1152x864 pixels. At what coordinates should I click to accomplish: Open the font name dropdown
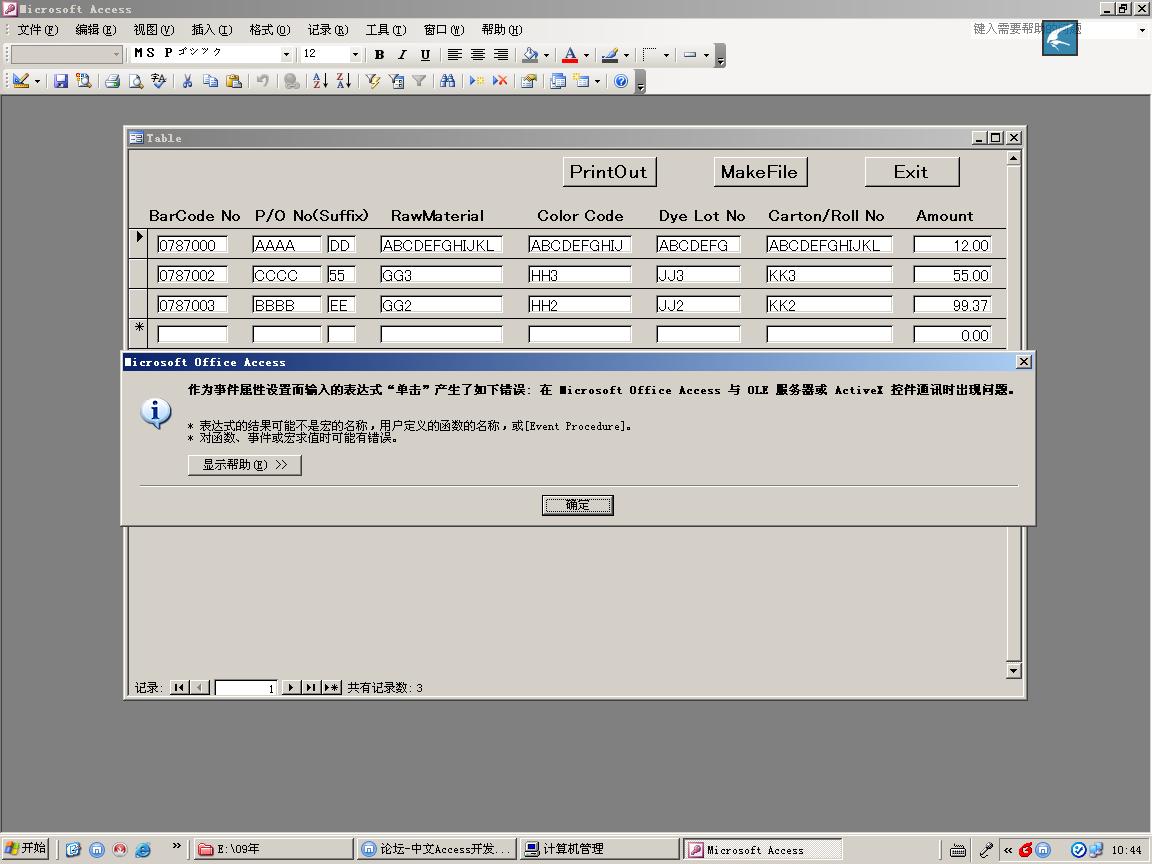tap(287, 54)
